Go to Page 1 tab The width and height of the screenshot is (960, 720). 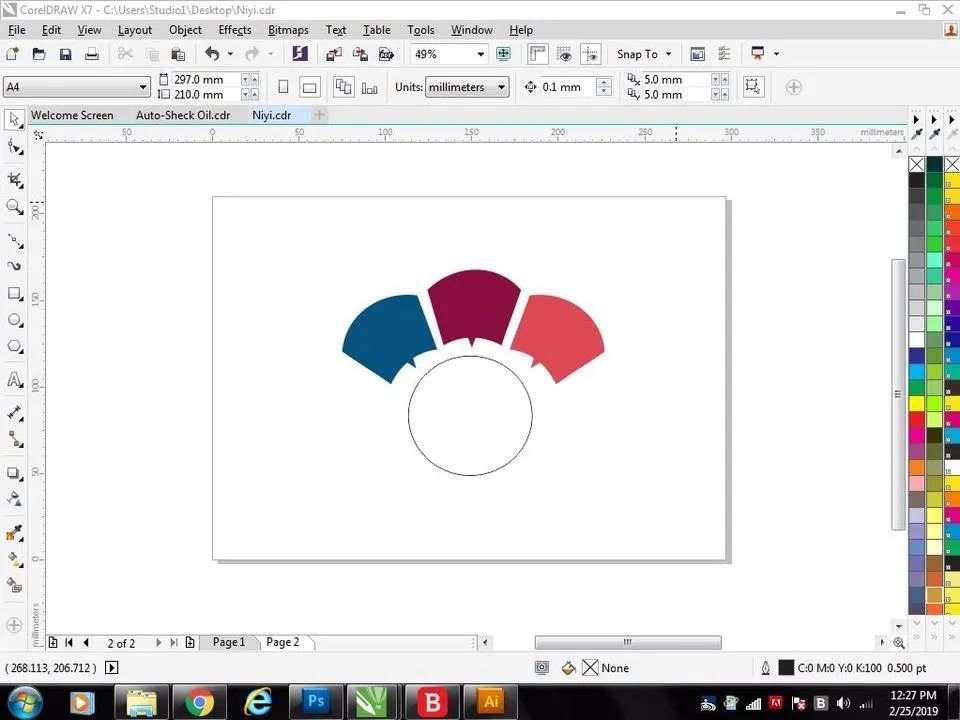point(229,642)
